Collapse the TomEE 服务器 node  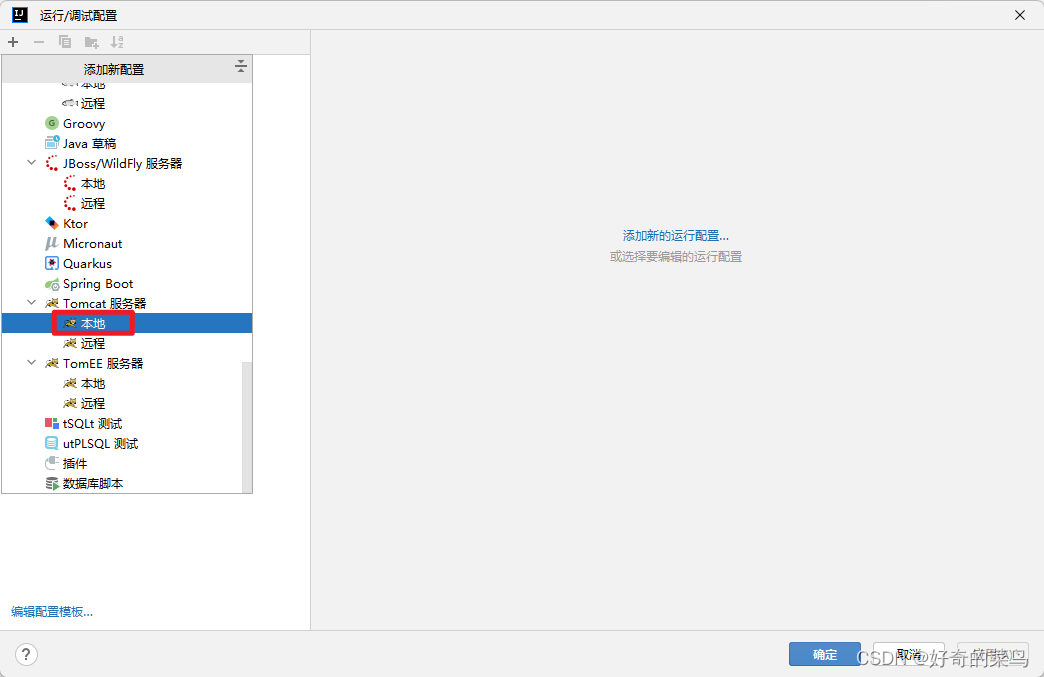pos(31,363)
